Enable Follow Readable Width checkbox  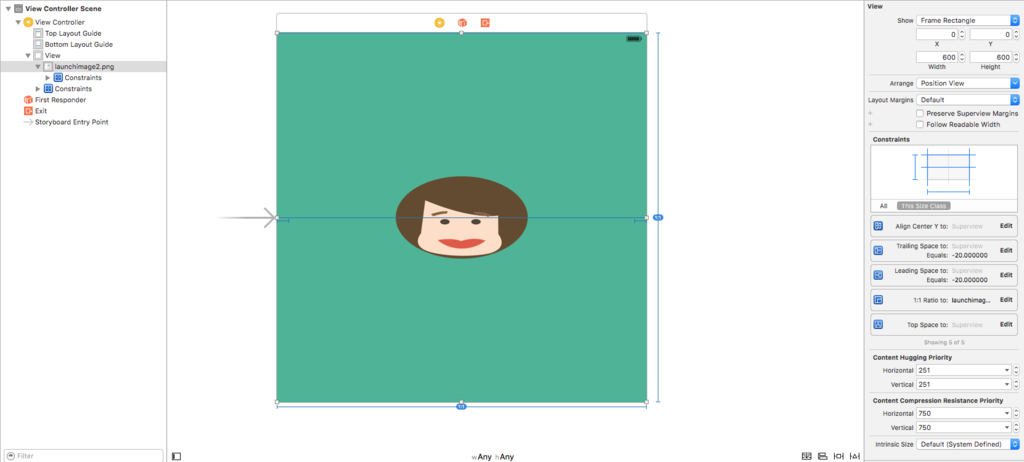coord(920,124)
